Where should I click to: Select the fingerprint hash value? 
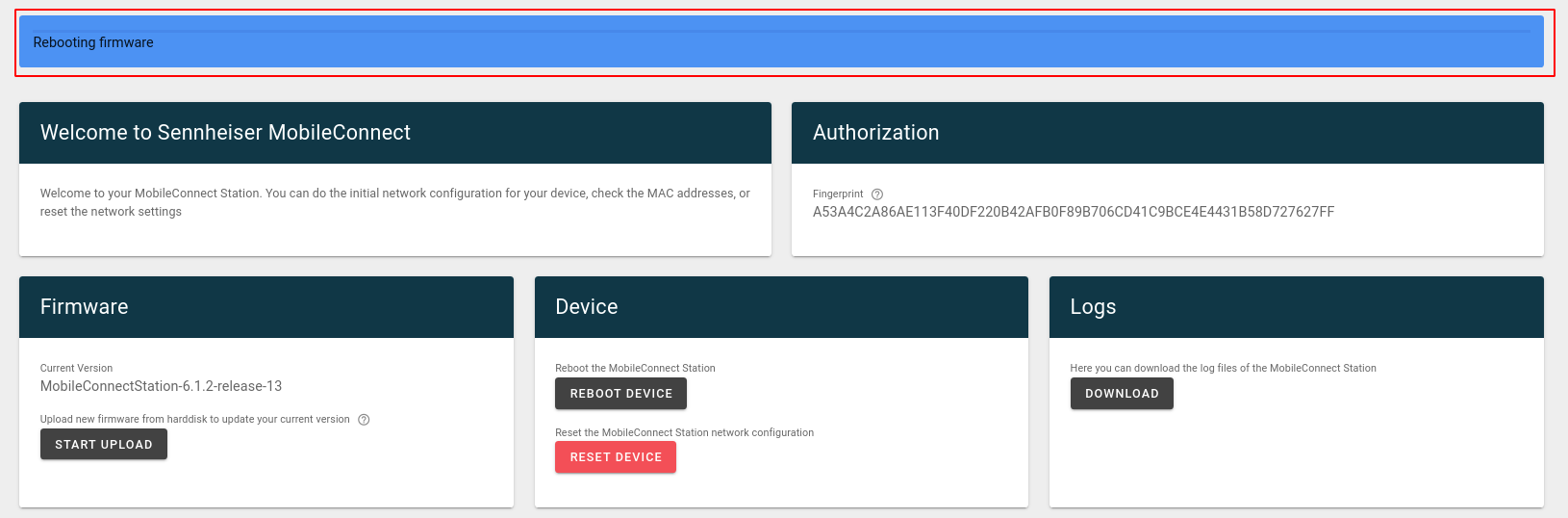[1074, 212]
